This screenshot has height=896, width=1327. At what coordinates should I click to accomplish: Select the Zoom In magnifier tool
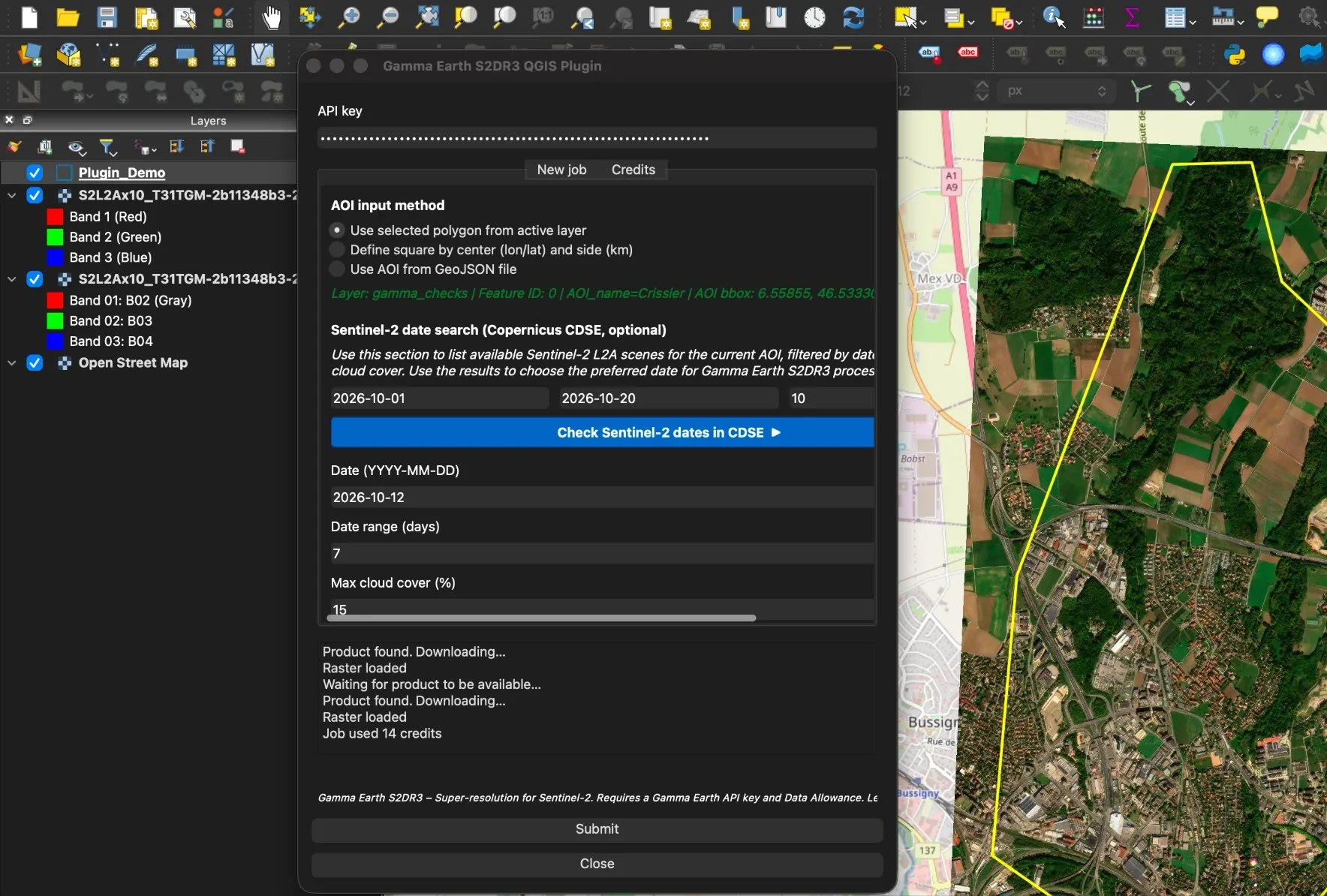(x=349, y=17)
